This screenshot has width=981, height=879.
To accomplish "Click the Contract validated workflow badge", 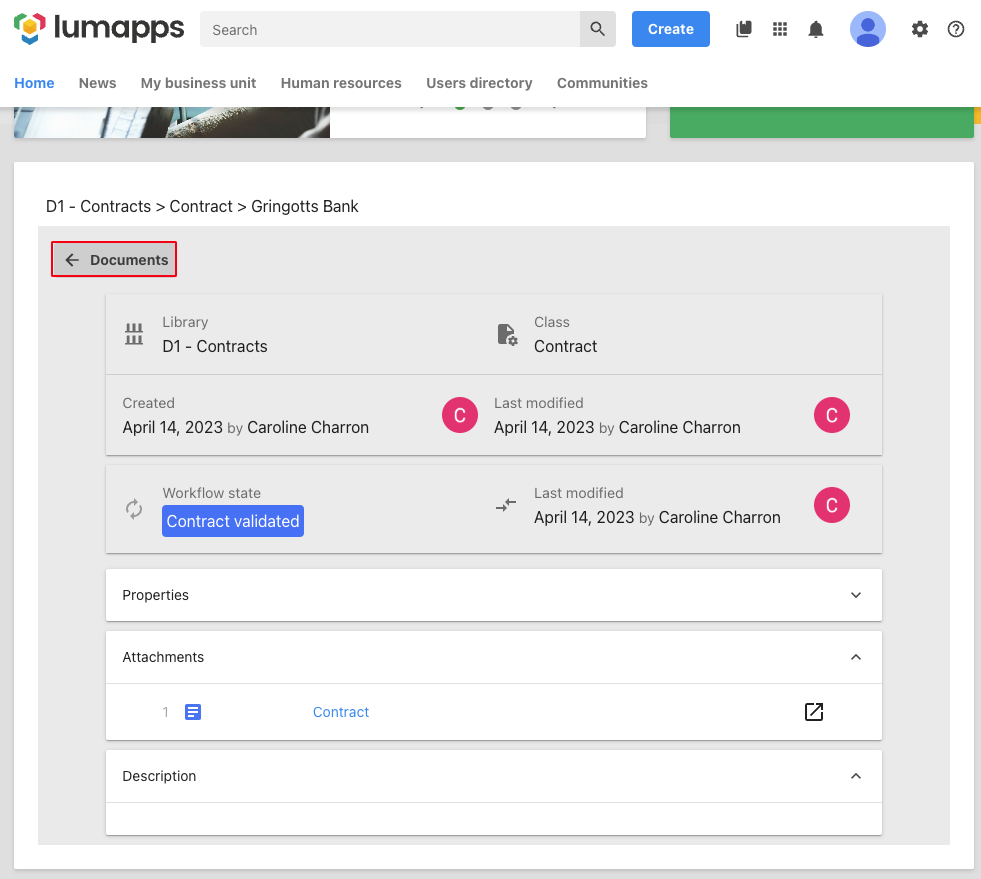I will [x=233, y=521].
